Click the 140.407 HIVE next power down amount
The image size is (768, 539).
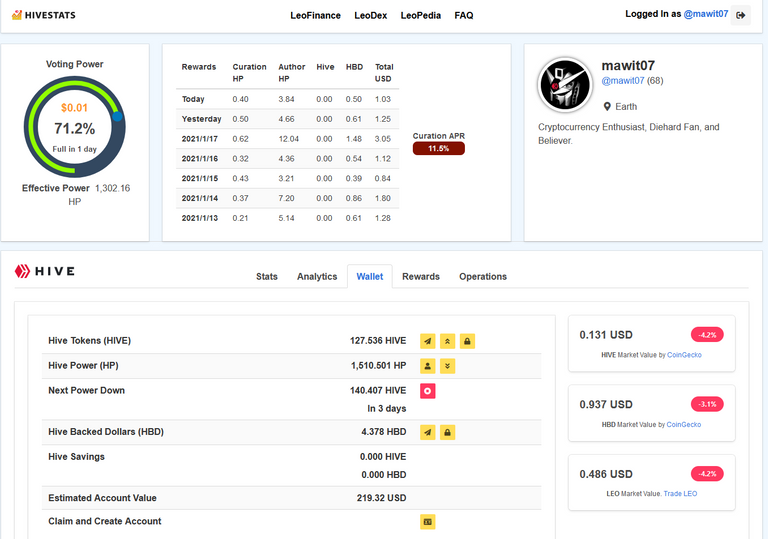tap(378, 391)
